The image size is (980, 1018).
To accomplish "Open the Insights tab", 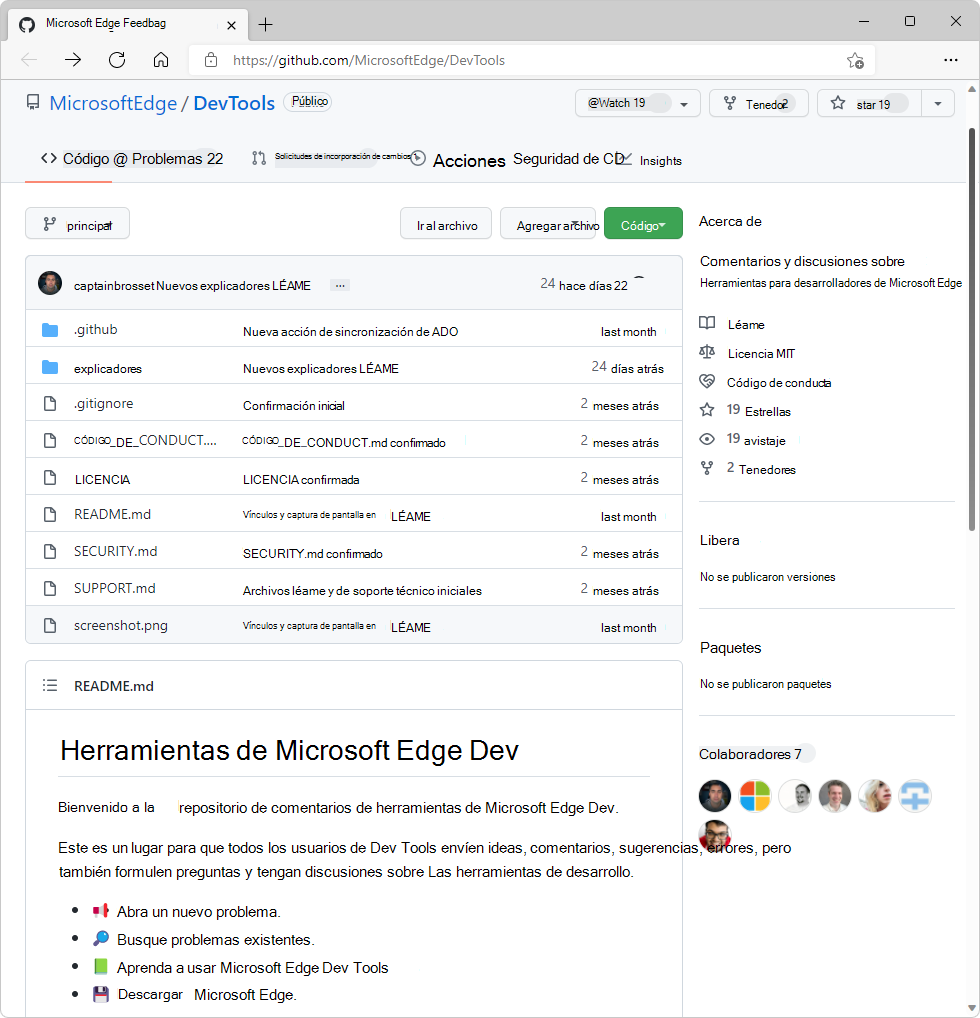I will (x=661, y=160).
